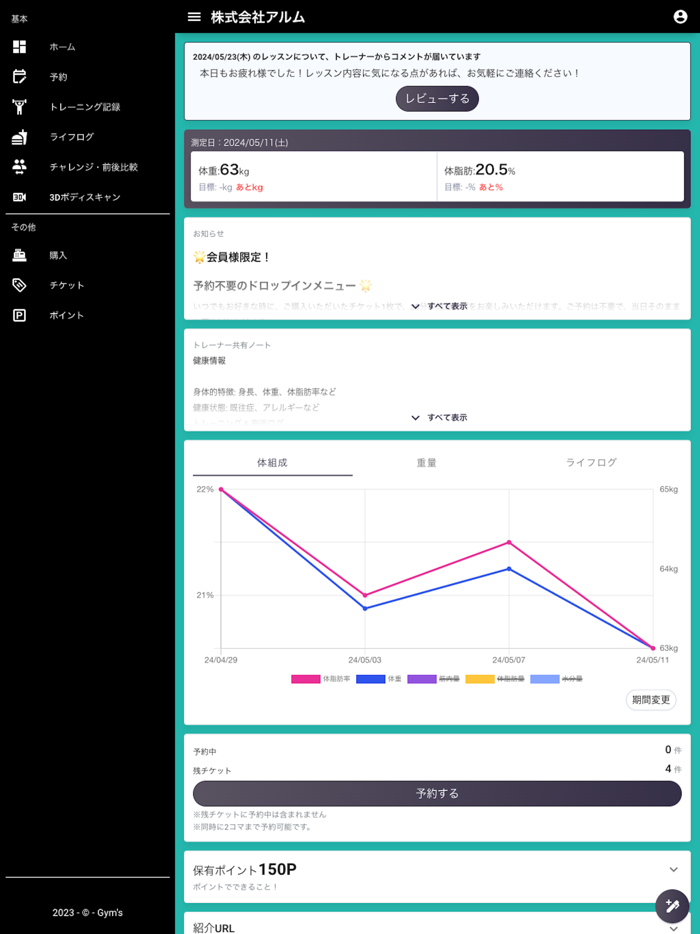Click the floating magic wand edit button

click(672, 907)
